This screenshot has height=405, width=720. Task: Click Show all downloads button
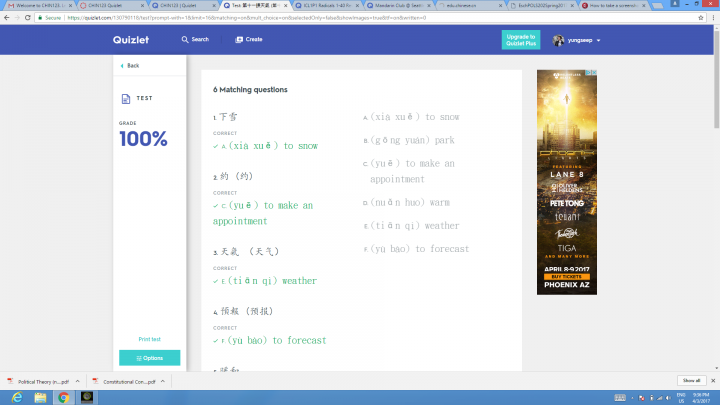[692, 381]
